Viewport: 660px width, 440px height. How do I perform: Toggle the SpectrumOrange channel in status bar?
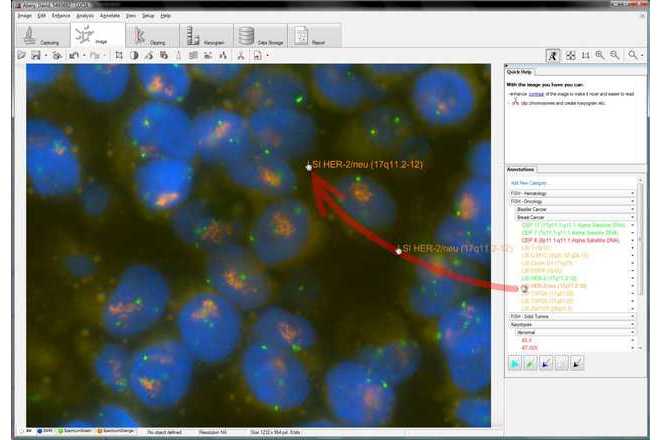coord(116,432)
